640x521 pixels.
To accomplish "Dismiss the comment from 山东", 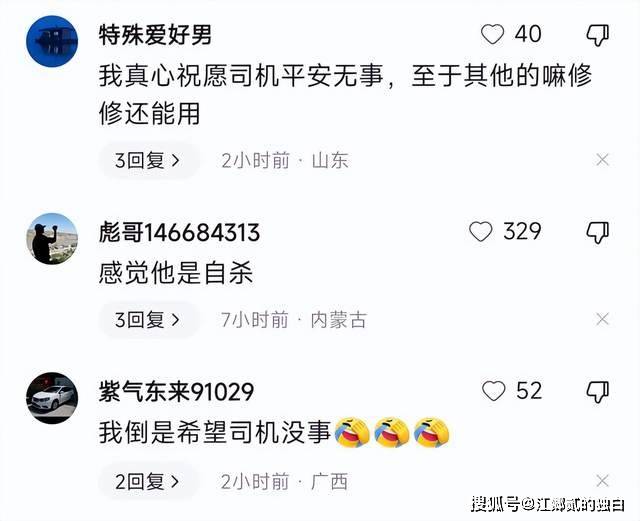I will [602, 160].
